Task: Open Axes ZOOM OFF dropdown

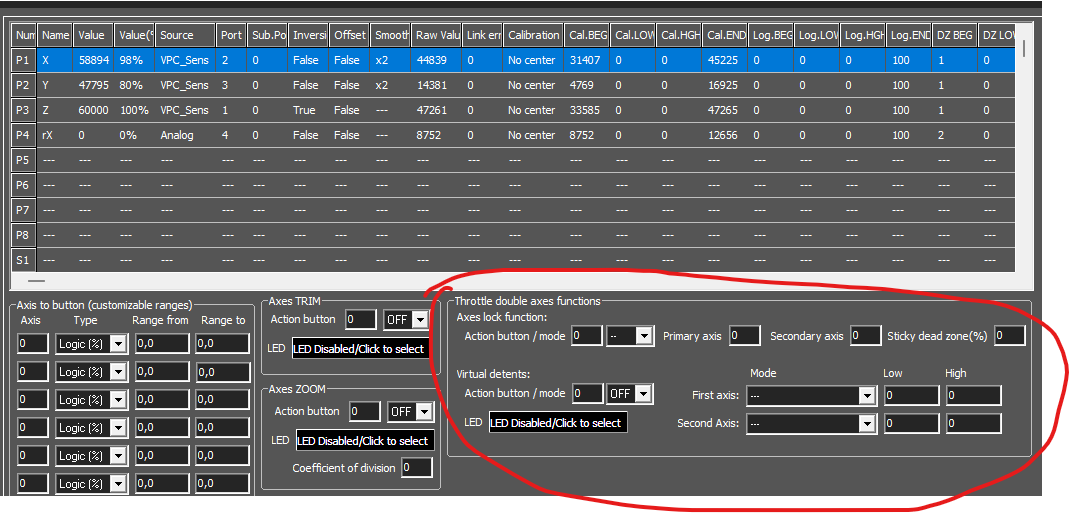Action: 411,411
